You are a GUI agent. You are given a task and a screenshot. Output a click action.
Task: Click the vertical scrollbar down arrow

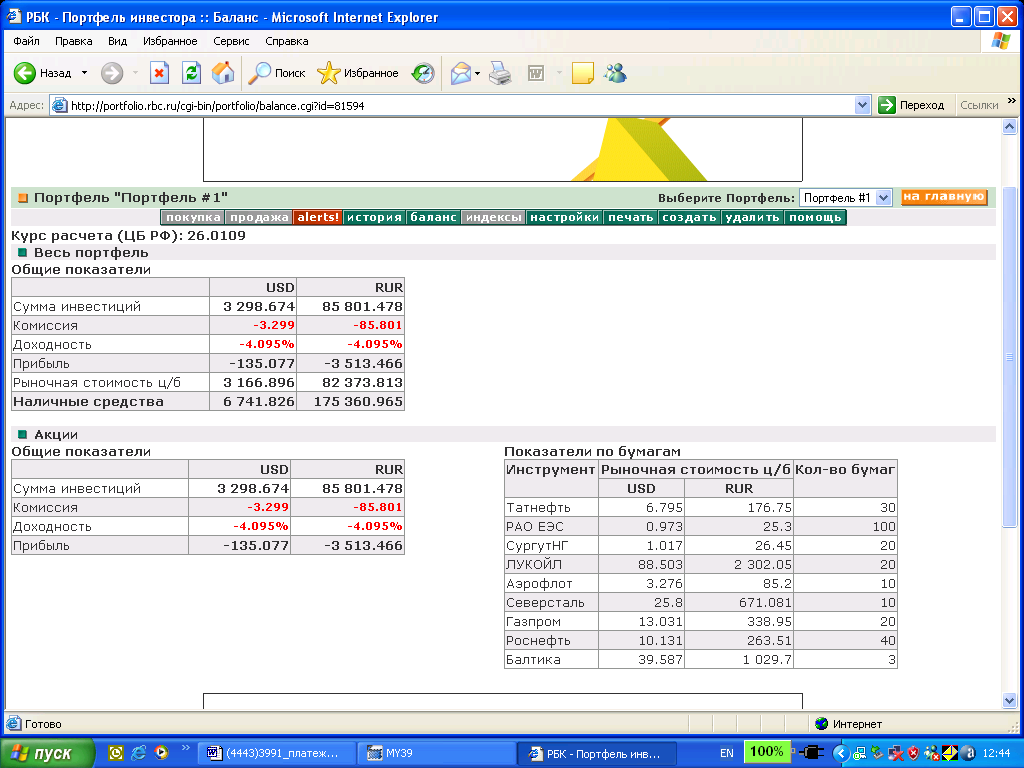click(1009, 701)
